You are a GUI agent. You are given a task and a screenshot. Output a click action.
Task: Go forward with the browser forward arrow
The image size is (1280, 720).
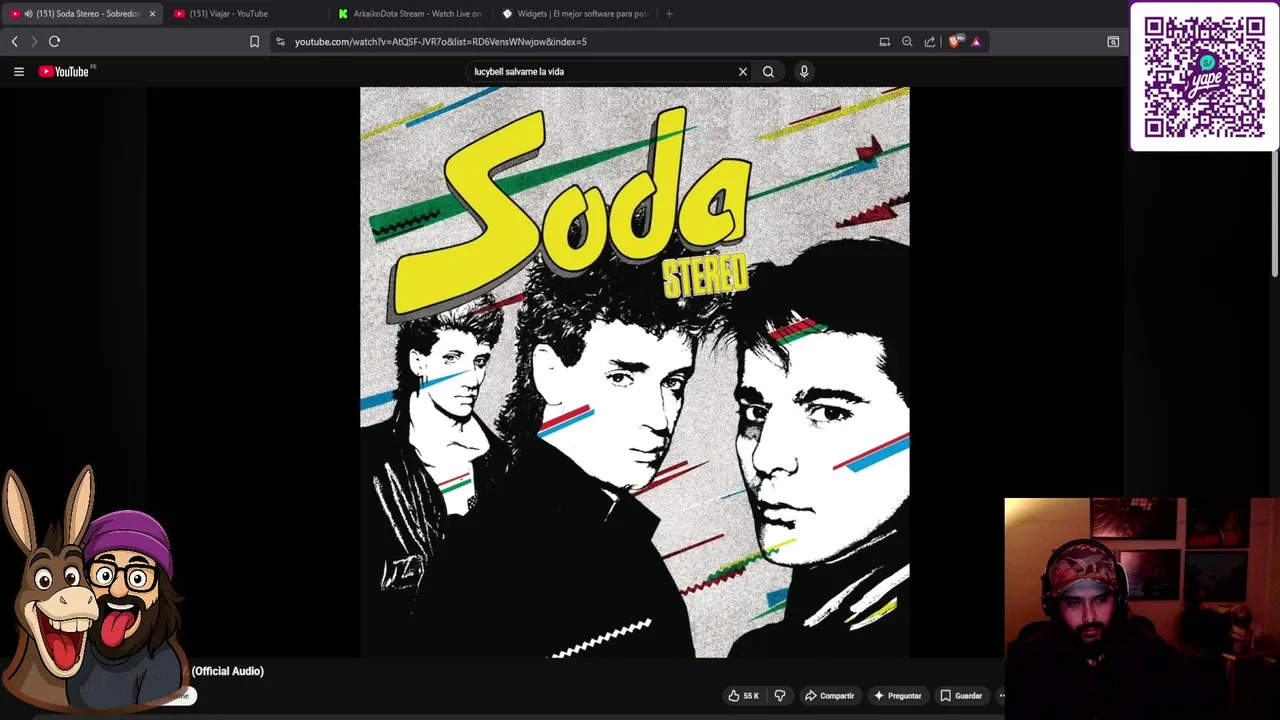point(33,41)
